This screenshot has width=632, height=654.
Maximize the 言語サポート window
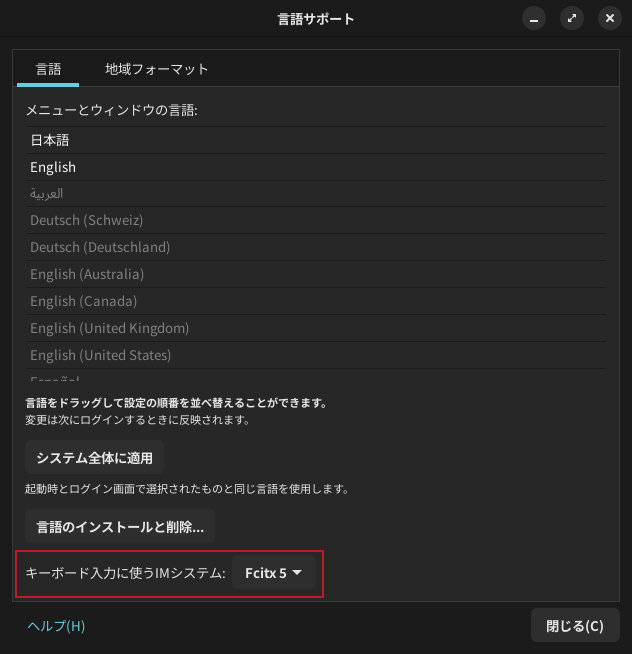(572, 18)
